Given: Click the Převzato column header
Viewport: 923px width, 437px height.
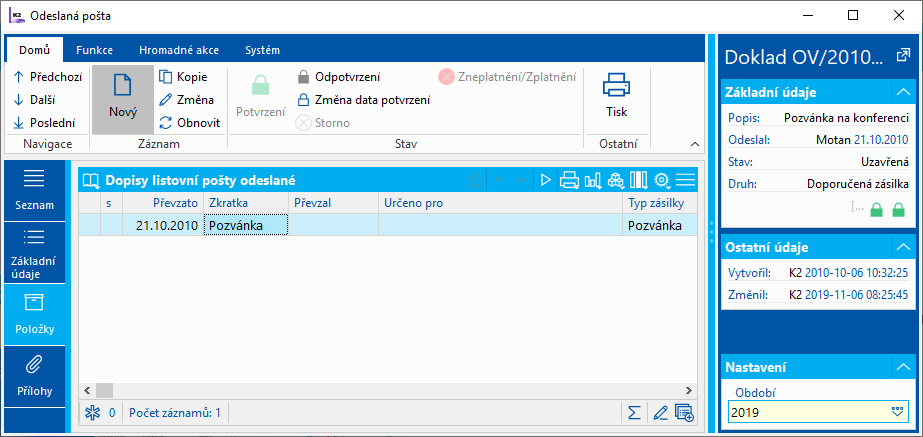Looking at the screenshot, I should pos(163,203).
